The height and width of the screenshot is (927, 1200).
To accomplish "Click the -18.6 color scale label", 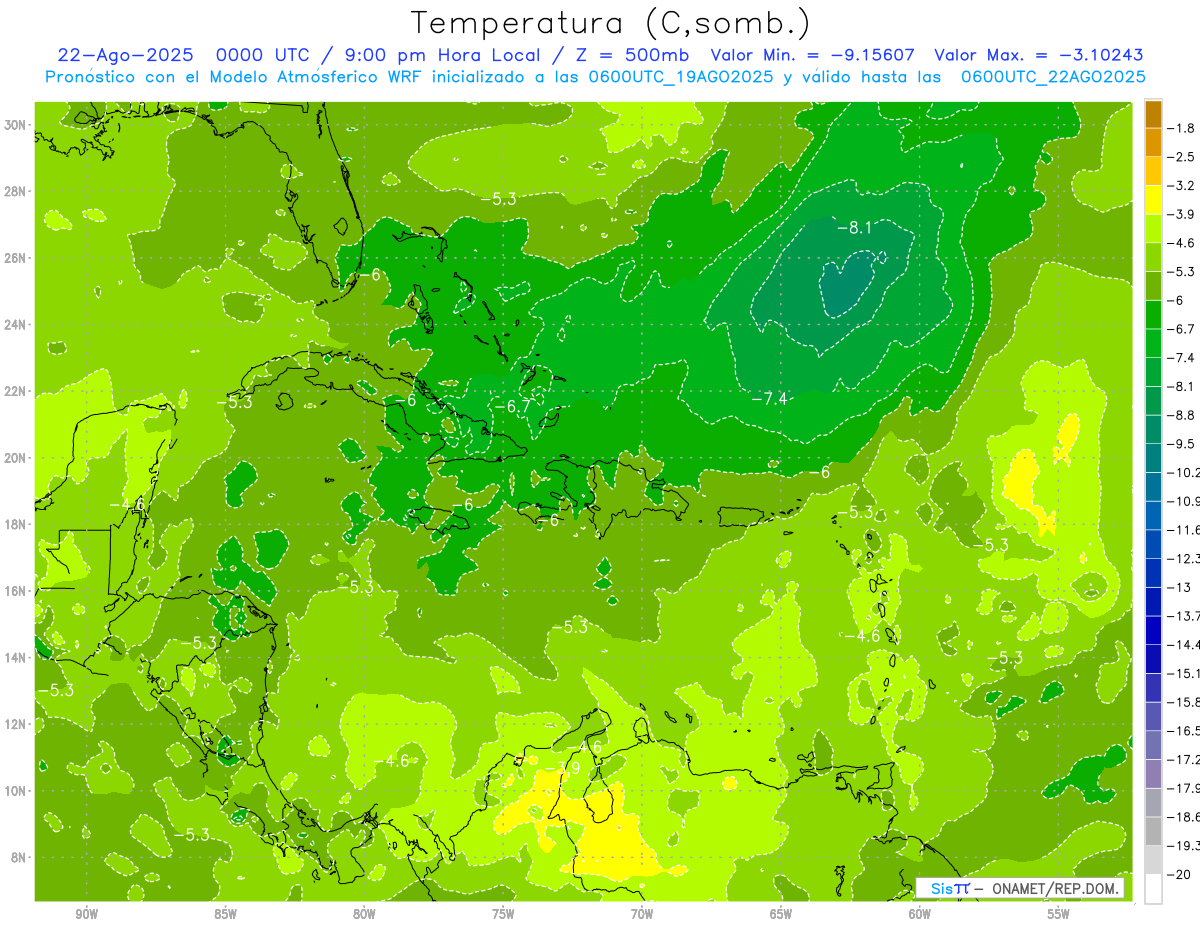I will pos(1183,817).
